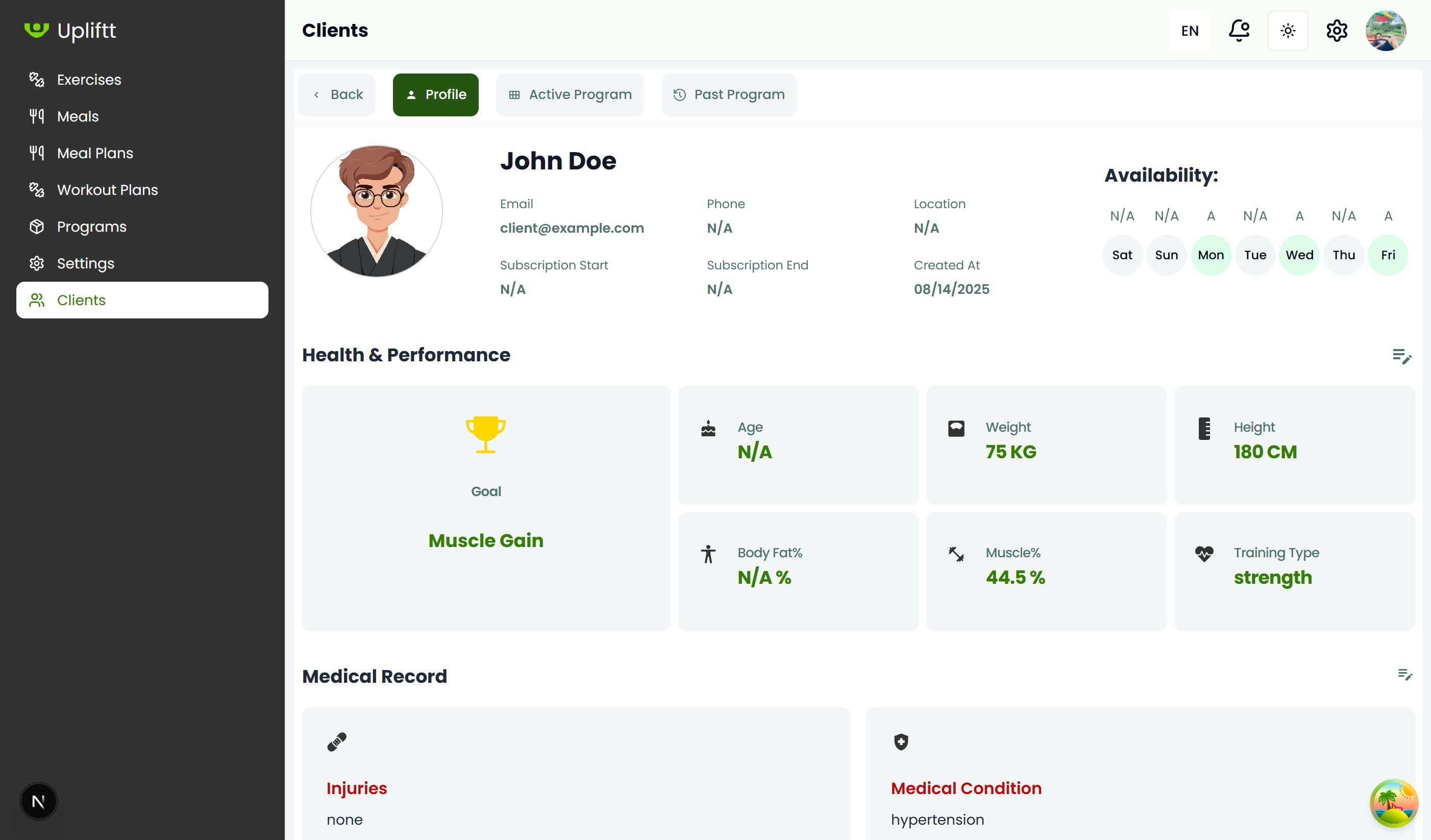Enable Saturday in the availability row
Image resolution: width=1431 pixels, height=840 pixels.
1122,255
